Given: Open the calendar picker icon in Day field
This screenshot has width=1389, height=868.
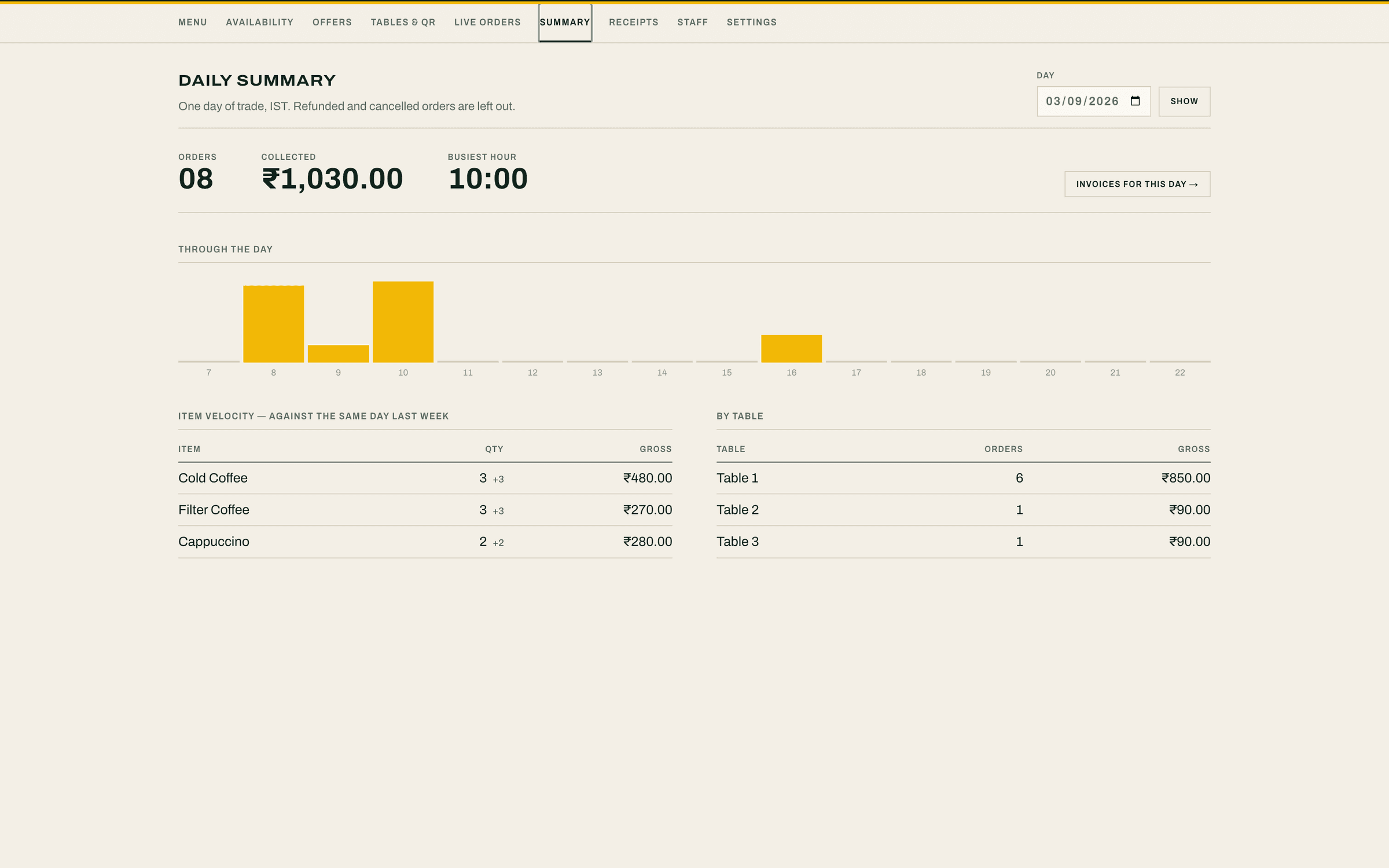Looking at the screenshot, I should click(x=1135, y=101).
